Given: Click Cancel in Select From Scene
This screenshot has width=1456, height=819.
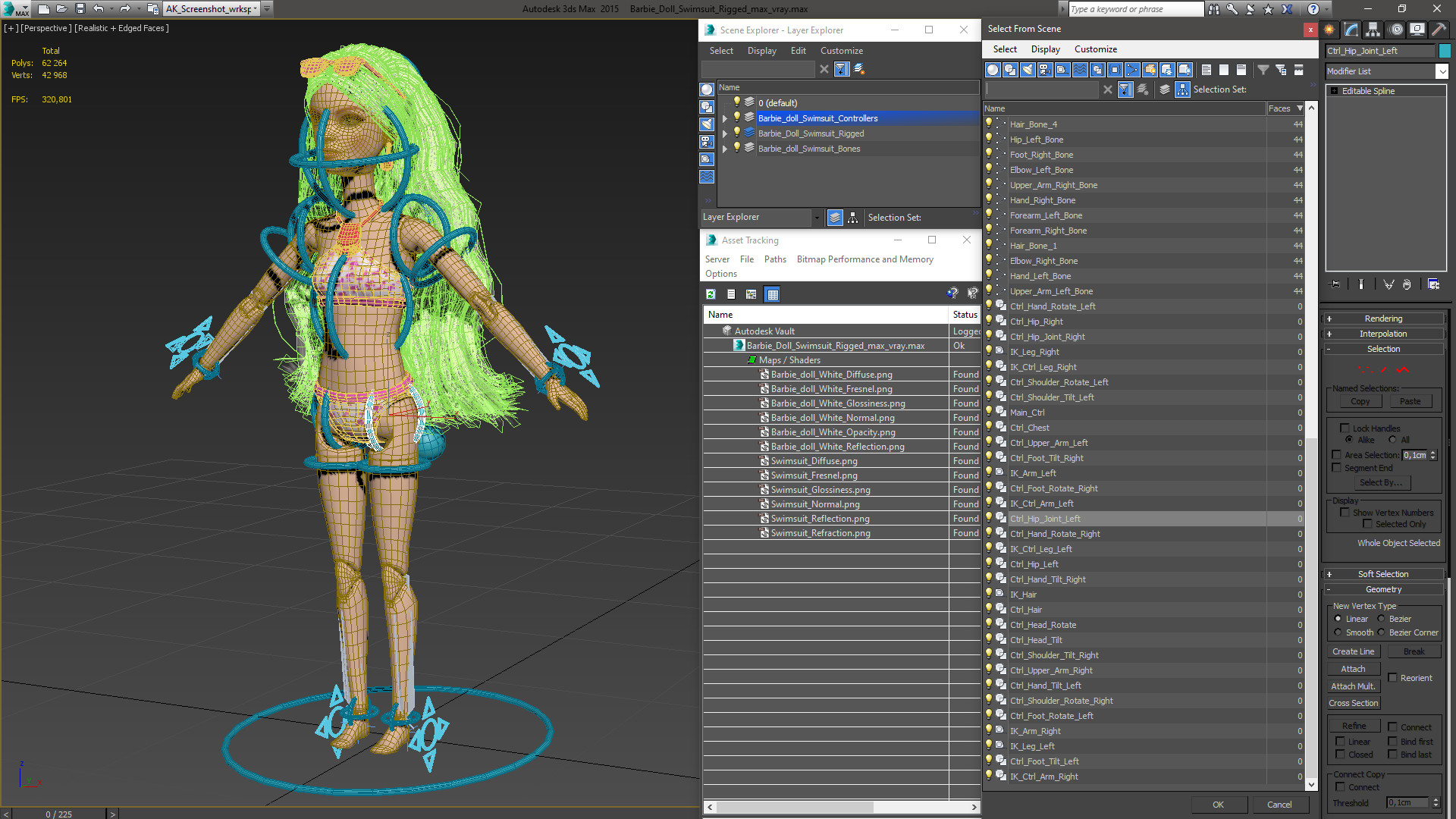Looking at the screenshot, I should point(1279,805).
